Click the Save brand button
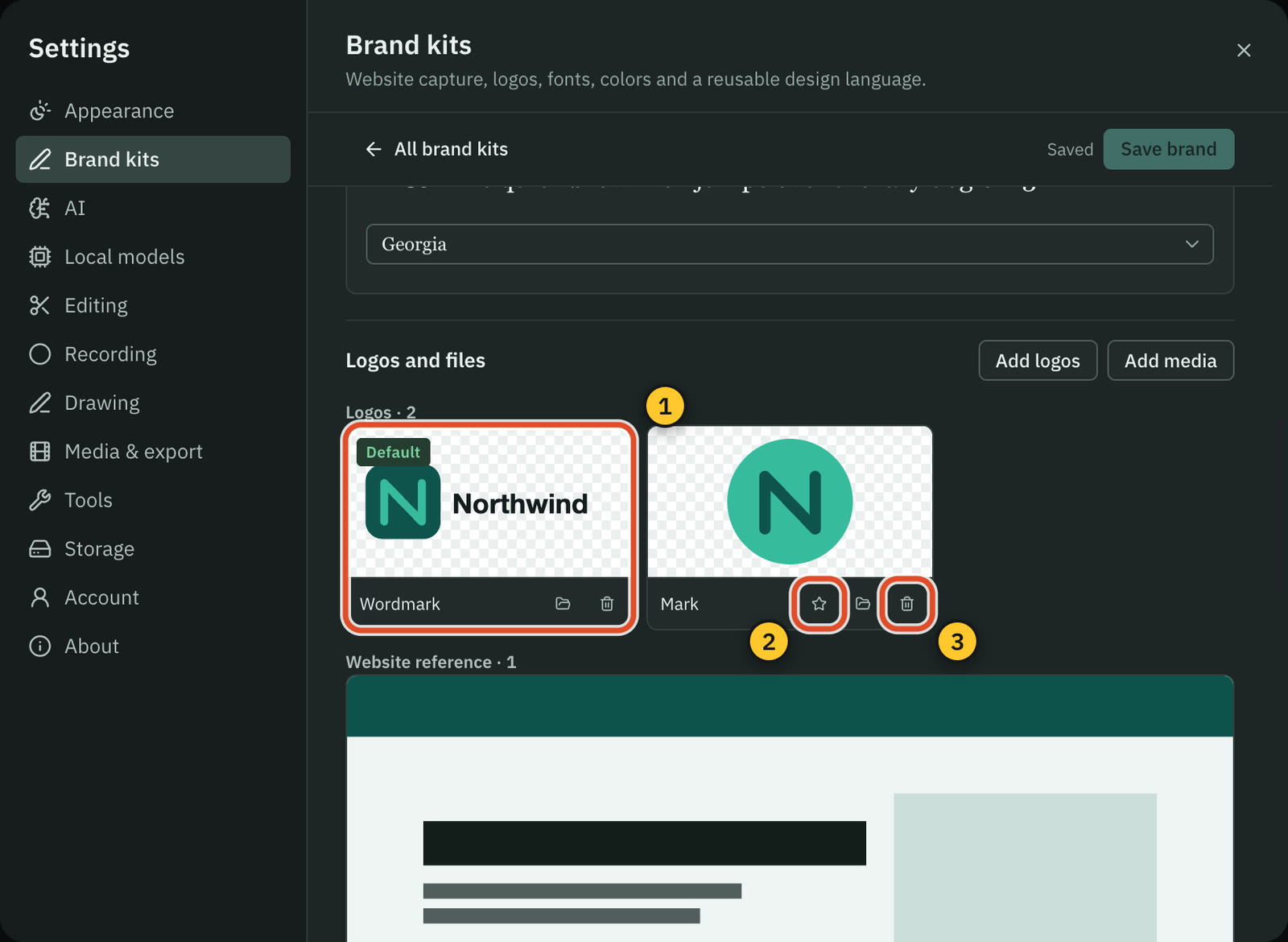 1168,149
